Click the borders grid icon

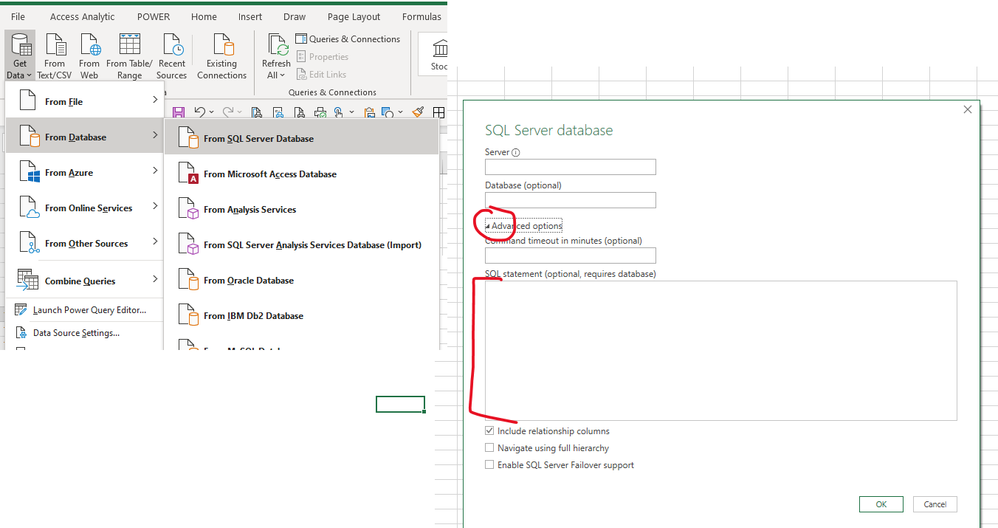point(439,113)
